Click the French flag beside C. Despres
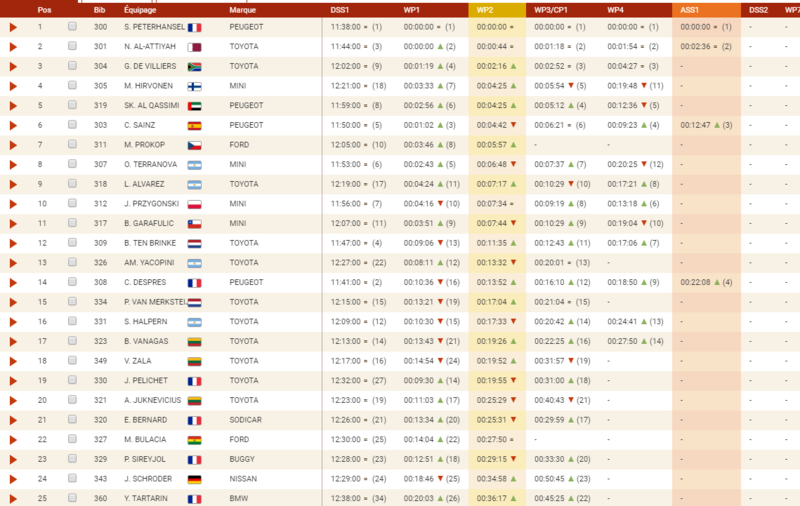 pos(194,283)
